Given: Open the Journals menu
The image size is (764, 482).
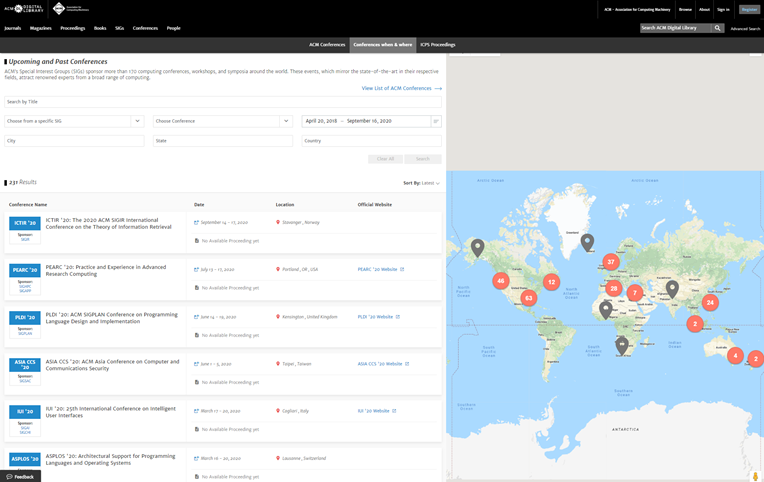Looking at the screenshot, I should [13, 28].
